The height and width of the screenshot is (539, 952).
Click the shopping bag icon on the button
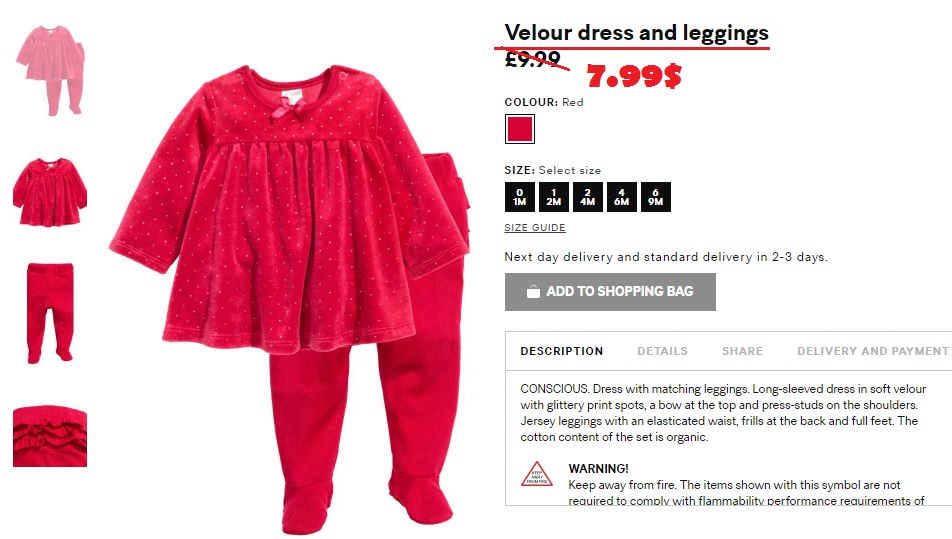click(533, 292)
